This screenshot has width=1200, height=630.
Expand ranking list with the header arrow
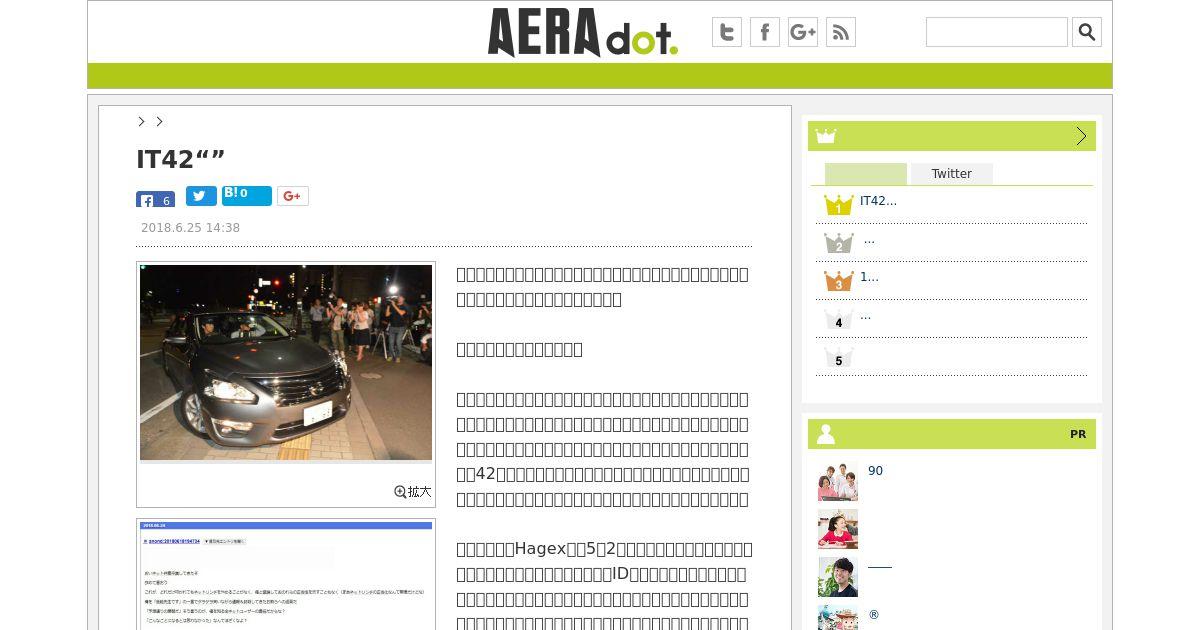[x=1081, y=136]
